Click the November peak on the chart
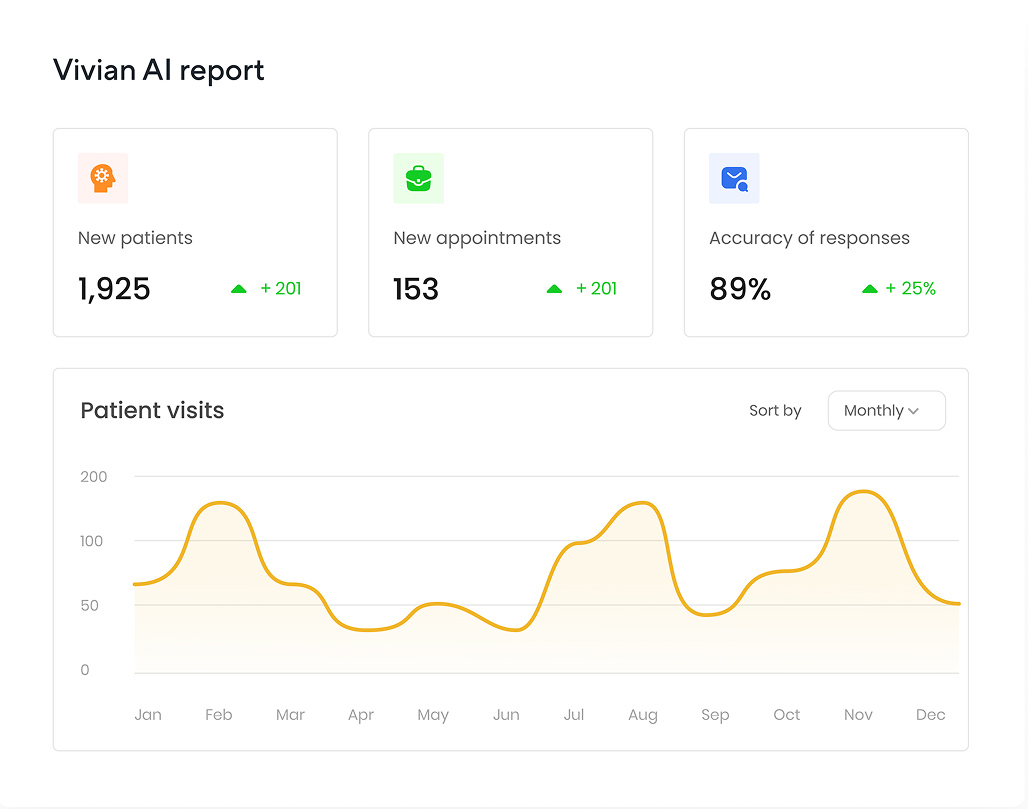Viewport: 1028px width, 809px height. pos(862,492)
